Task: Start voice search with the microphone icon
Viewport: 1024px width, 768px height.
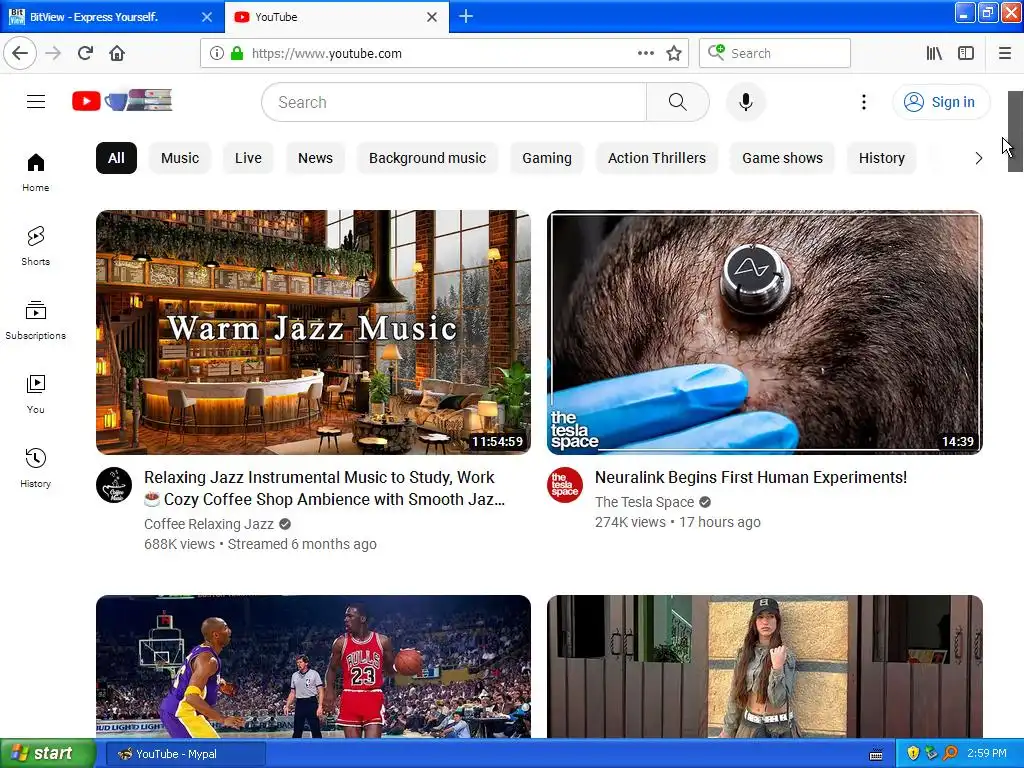Action: click(745, 102)
